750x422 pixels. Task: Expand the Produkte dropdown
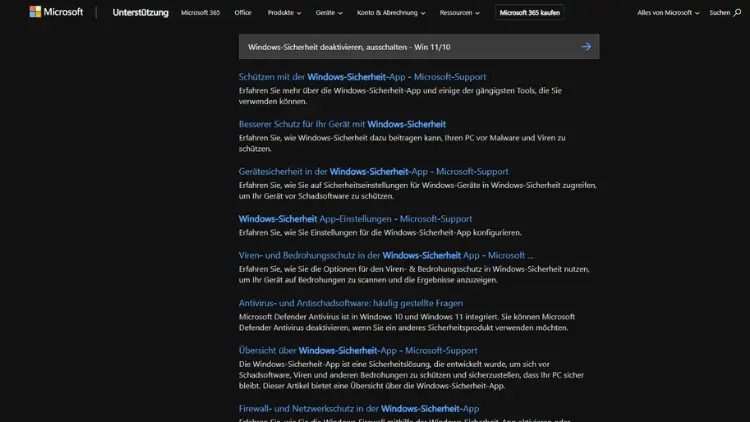pos(284,13)
